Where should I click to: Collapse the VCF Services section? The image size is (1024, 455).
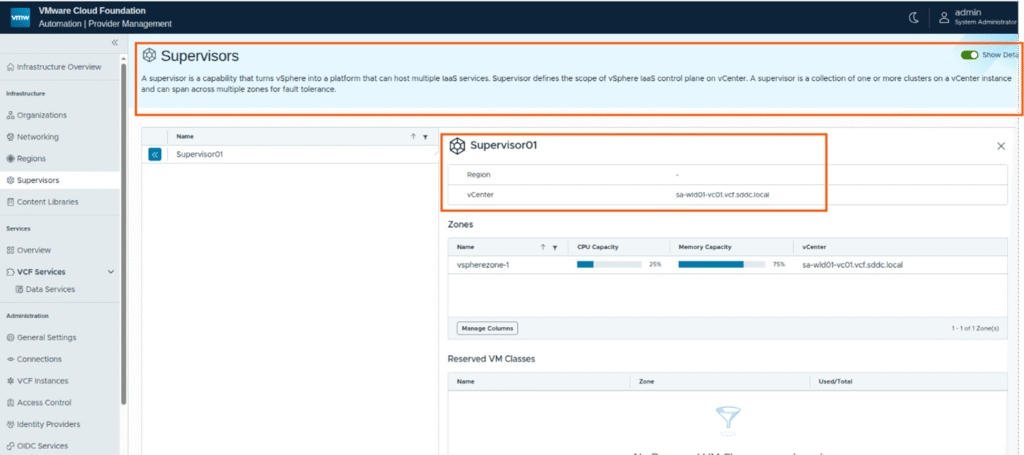click(110, 272)
